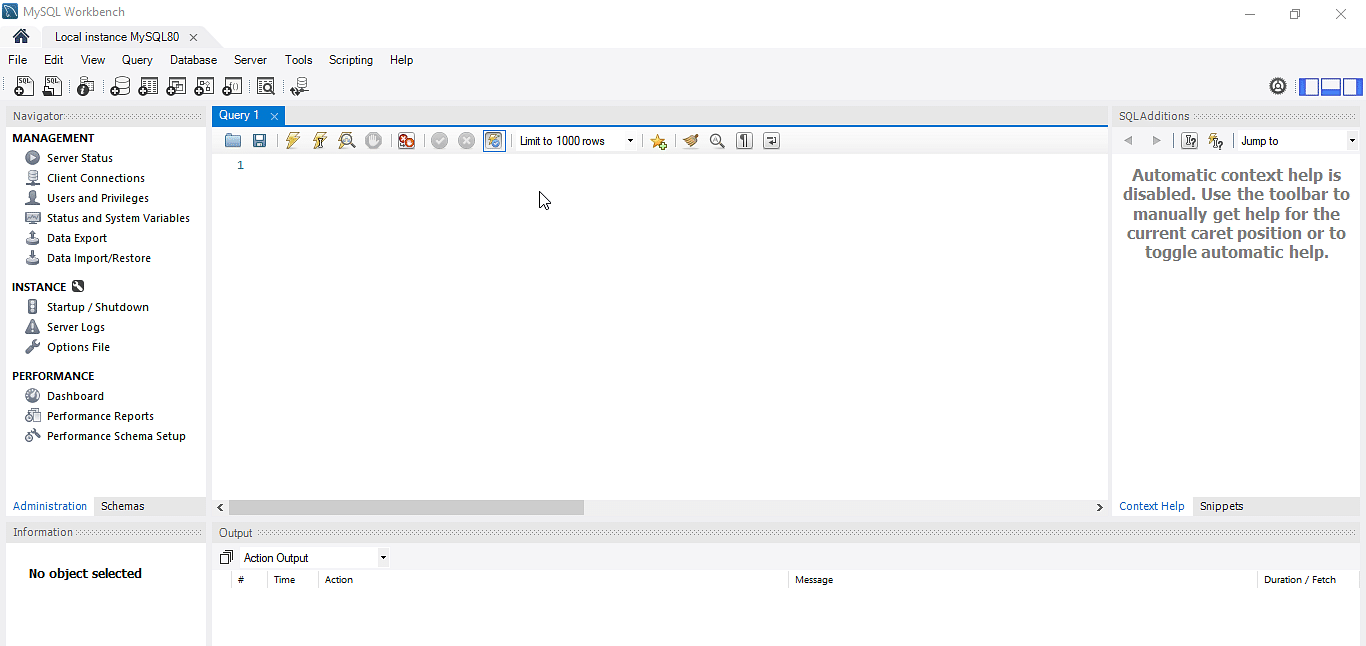Open Data Import/Restore

pos(99,258)
